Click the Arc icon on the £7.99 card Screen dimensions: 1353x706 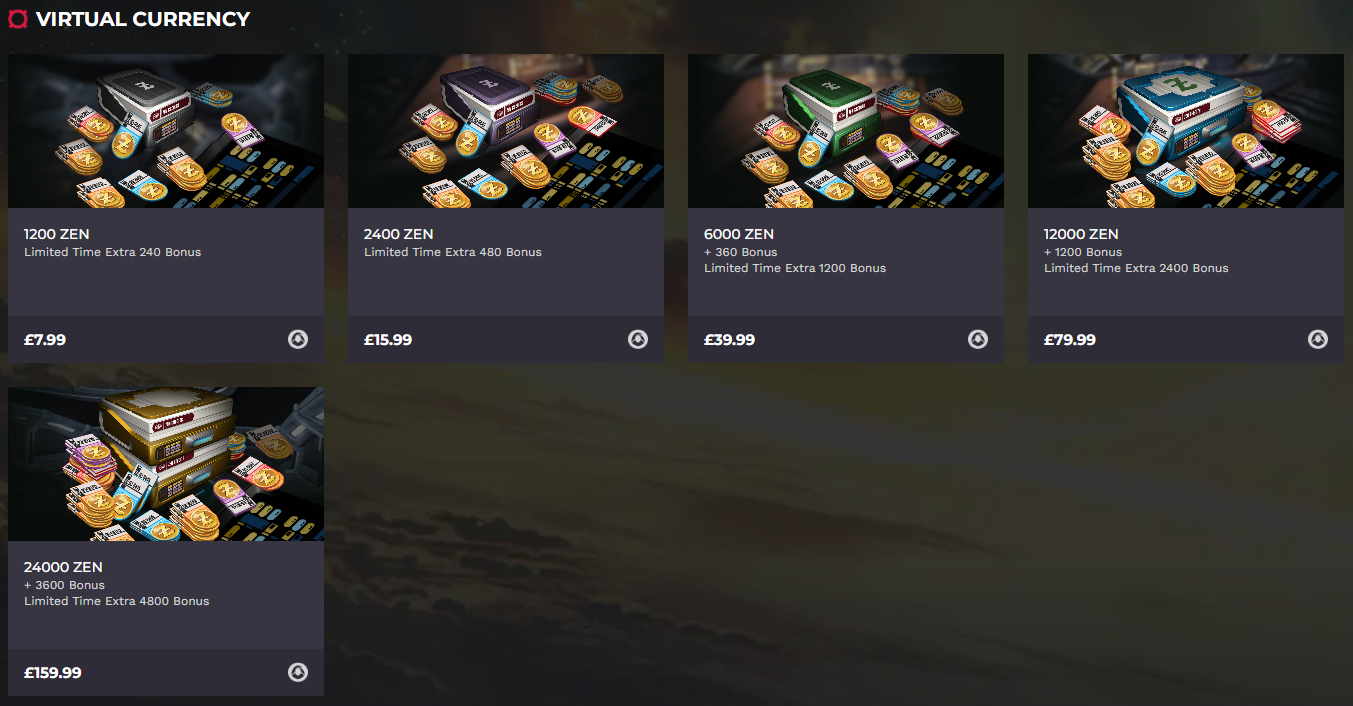pos(298,339)
